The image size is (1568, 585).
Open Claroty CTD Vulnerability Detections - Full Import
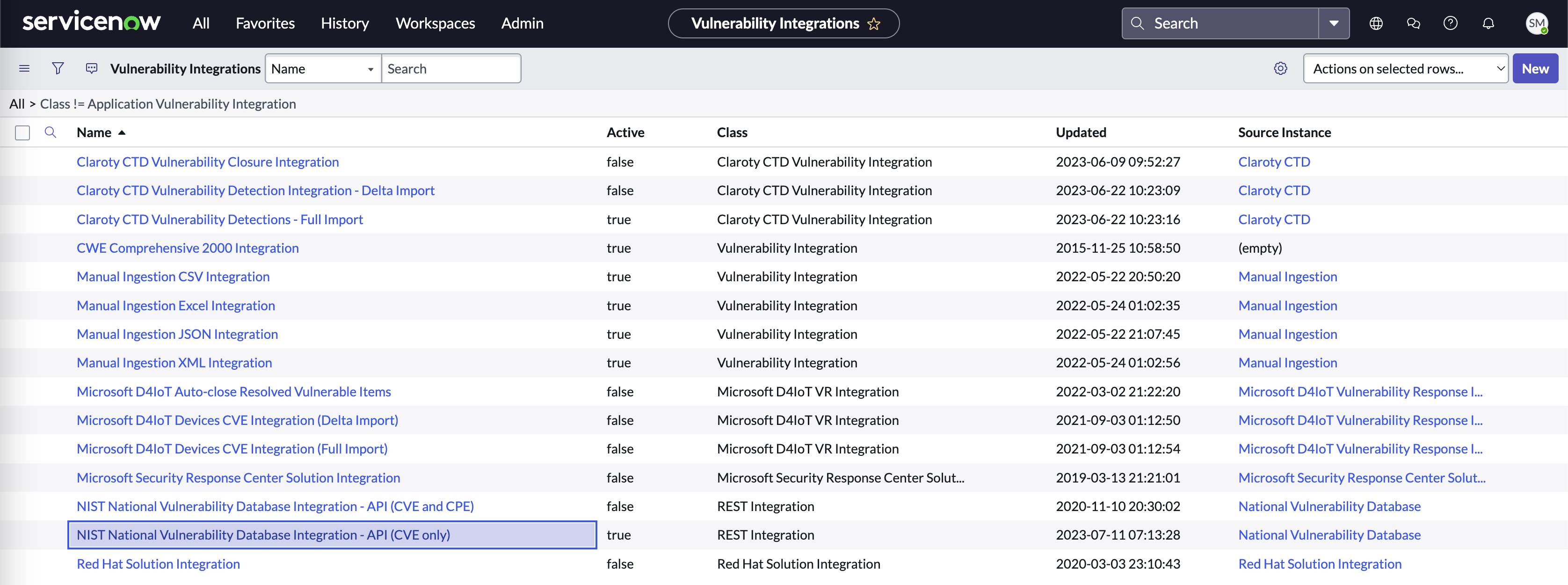[x=220, y=219]
